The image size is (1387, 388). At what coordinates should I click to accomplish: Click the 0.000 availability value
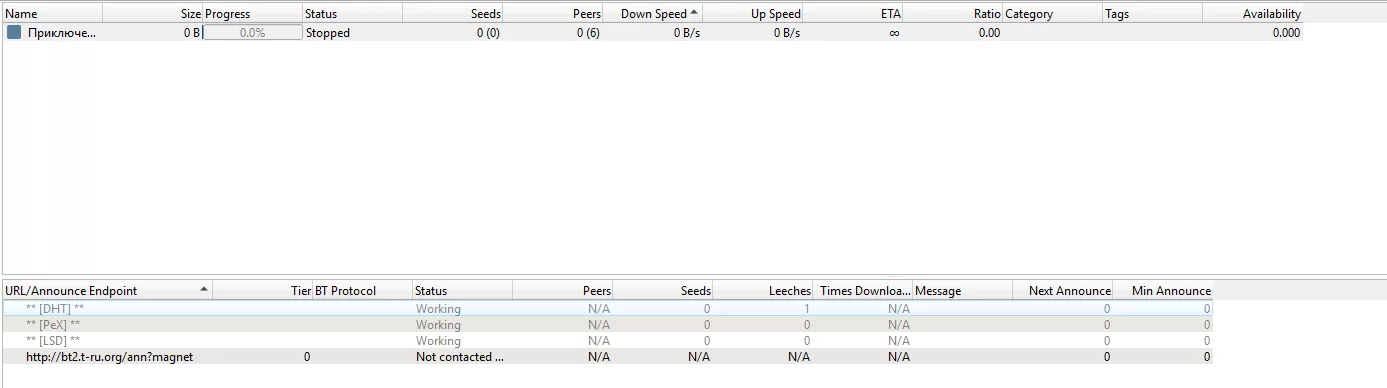point(1286,33)
